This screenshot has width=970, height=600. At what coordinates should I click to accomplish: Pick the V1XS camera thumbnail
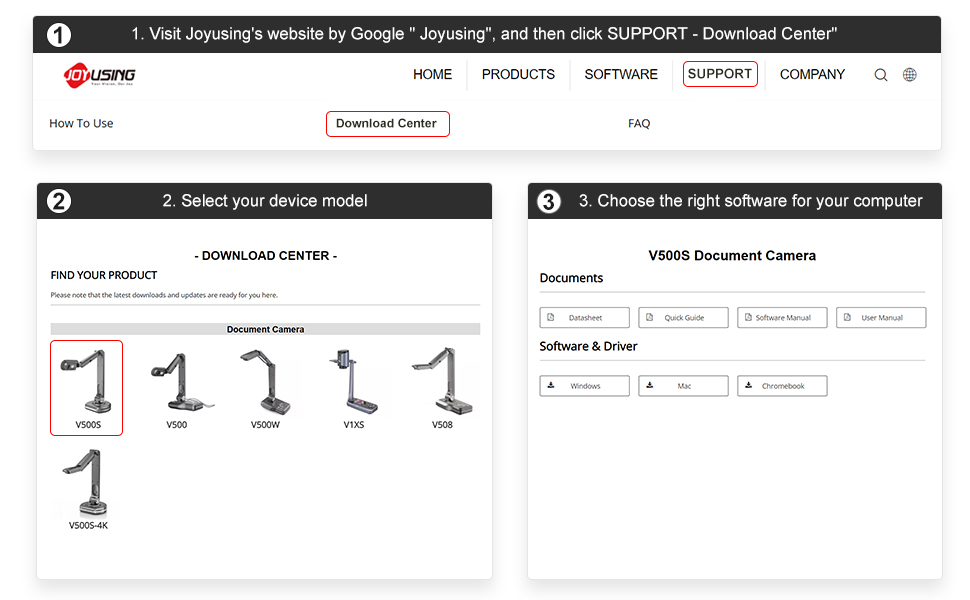pyautogui.click(x=354, y=385)
